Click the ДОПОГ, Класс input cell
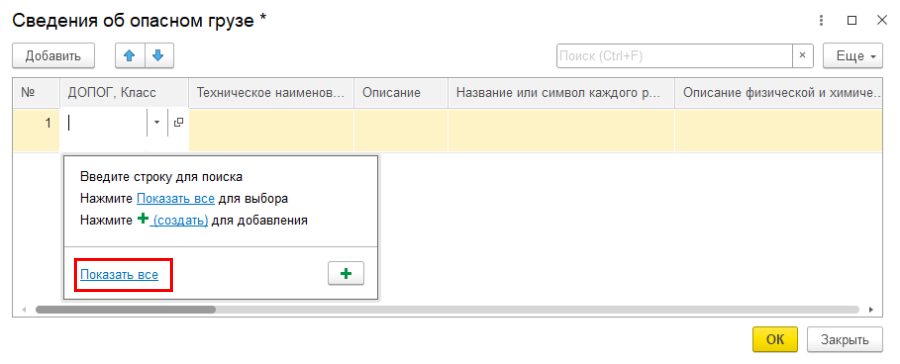 [x=104, y=122]
